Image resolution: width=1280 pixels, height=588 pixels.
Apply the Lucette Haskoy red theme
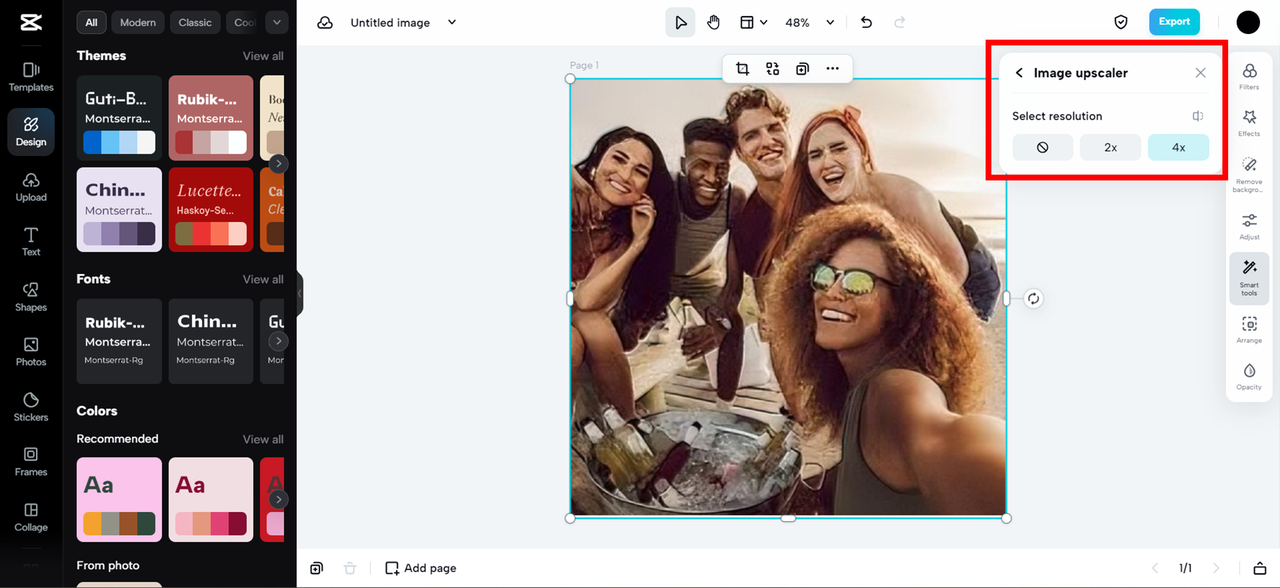(x=211, y=209)
